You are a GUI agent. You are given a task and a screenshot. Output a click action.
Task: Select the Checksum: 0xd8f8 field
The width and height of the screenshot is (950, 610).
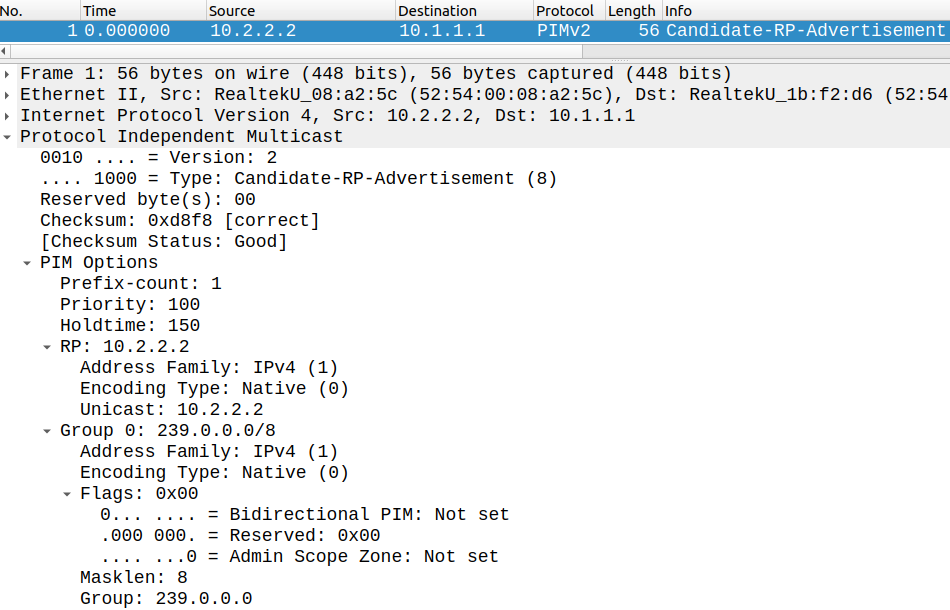point(179,221)
